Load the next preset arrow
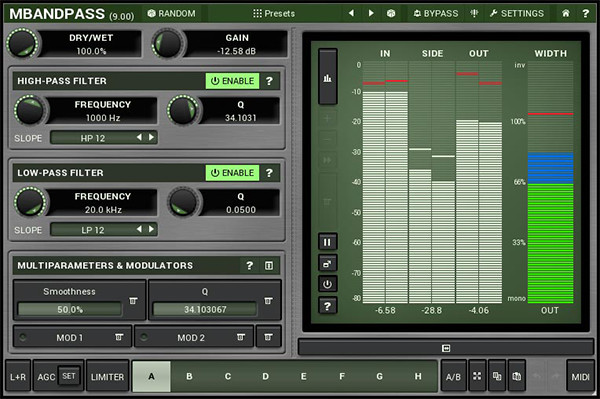The height and width of the screenshot is (399, 600). 371,13
